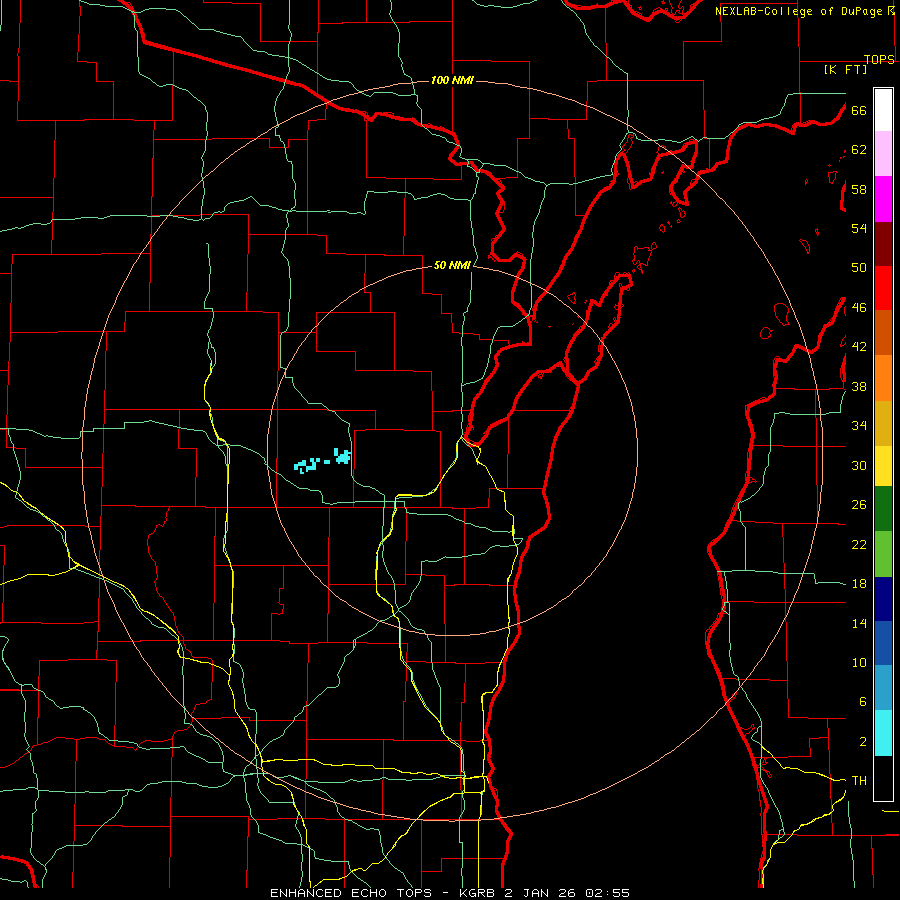Click the orange band near 38
The image size is (900, 900).
click(883, 378)
